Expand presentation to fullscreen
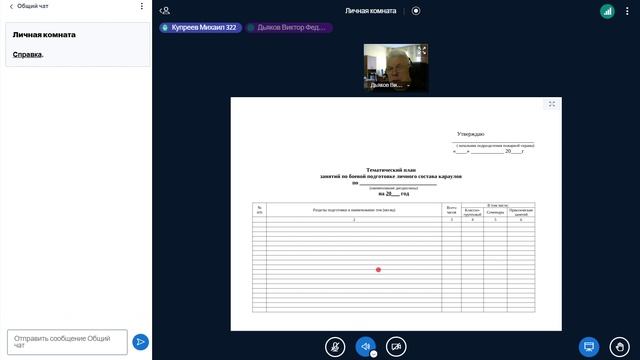The height and width of the screenshot is (360, 640). [552, 104]
